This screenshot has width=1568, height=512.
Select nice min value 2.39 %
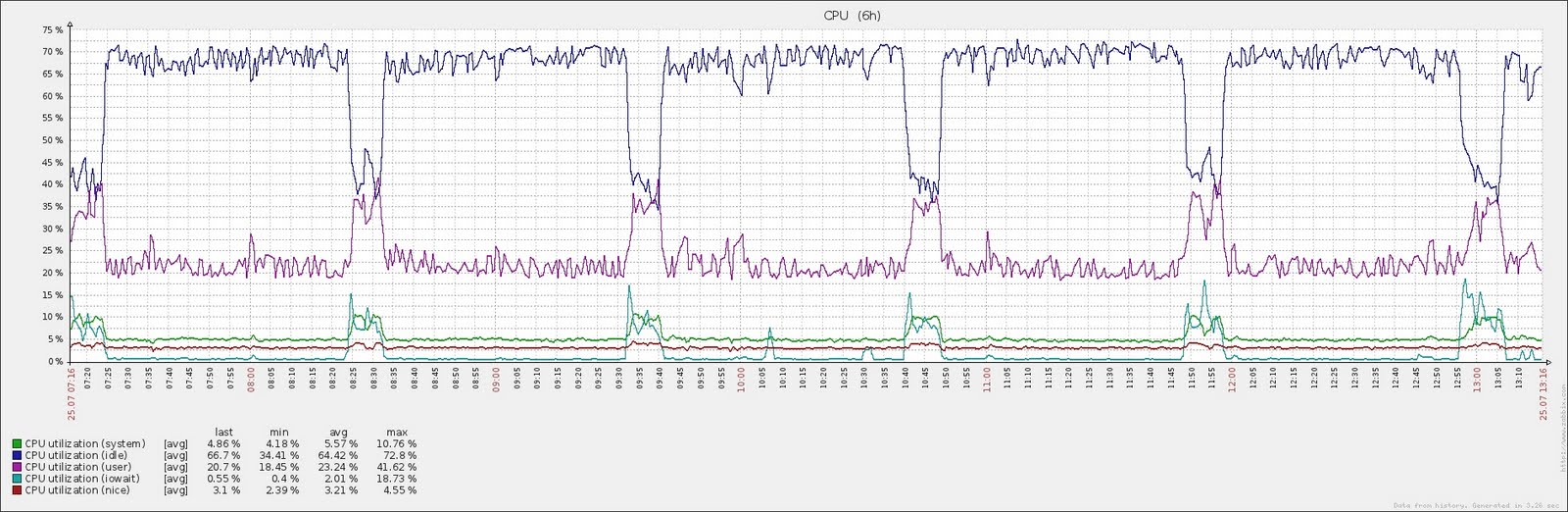click(282, 490)
